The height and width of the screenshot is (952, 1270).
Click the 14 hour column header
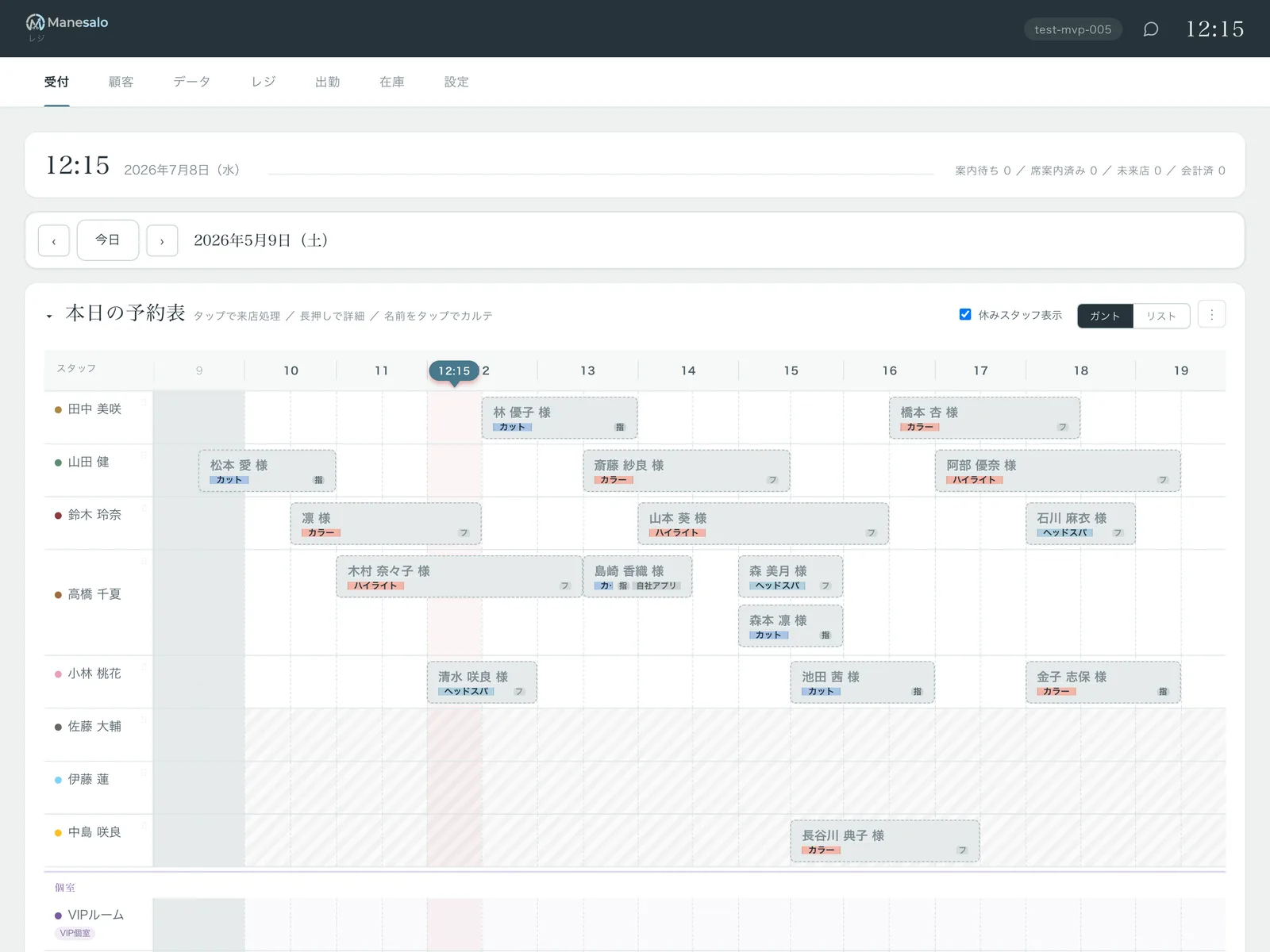coord(688,370)
